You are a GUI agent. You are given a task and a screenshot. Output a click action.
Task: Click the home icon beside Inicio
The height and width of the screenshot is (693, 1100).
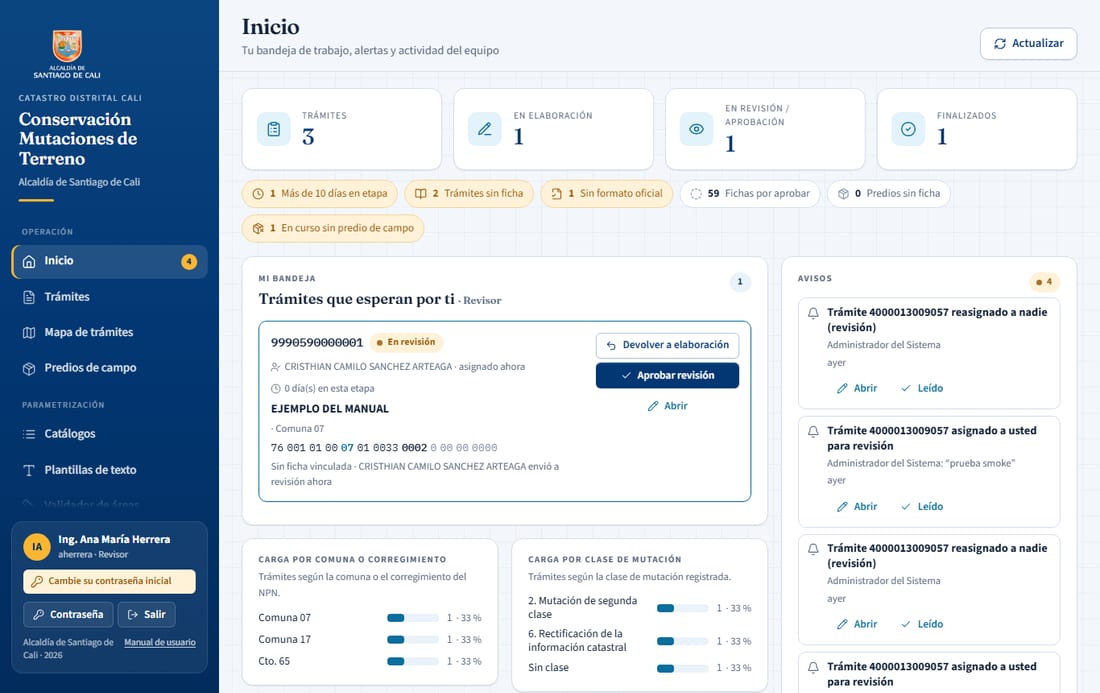[x=29, y=262]
